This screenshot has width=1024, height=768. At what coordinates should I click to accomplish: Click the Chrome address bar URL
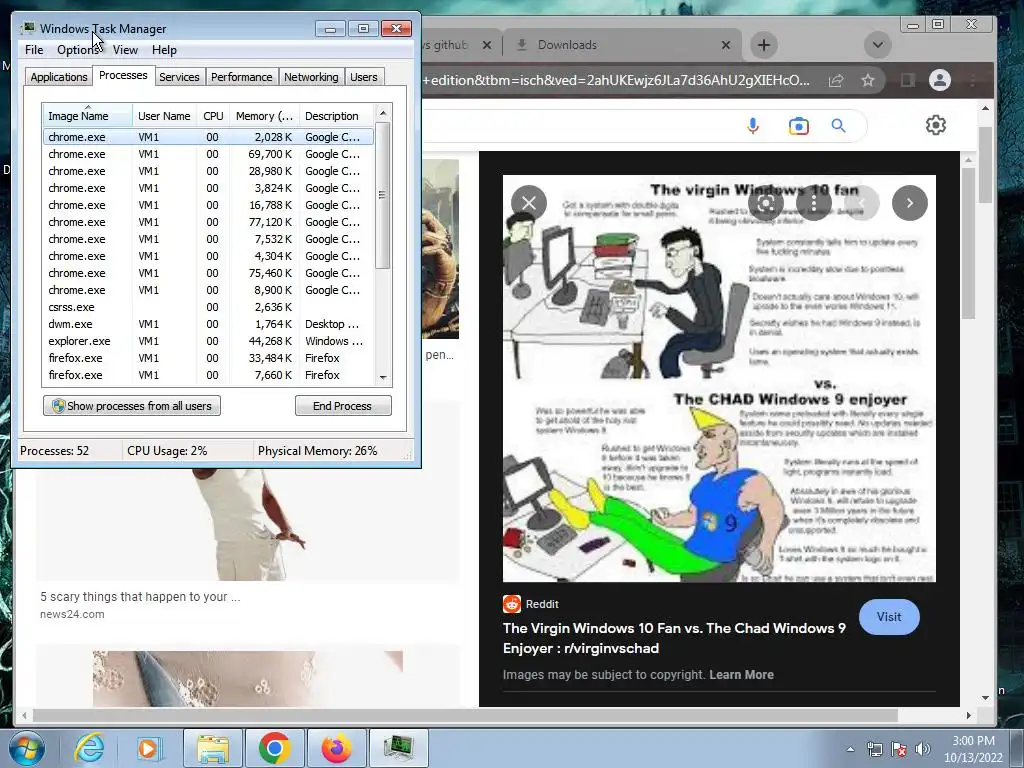[616, 80]
